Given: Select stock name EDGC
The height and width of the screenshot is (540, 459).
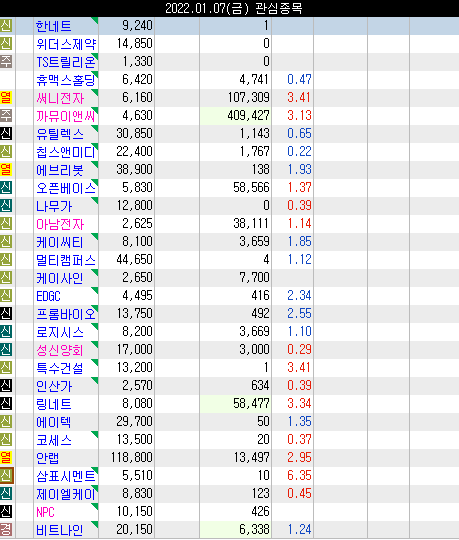Looking at the screenshot, I should [48, 296].
